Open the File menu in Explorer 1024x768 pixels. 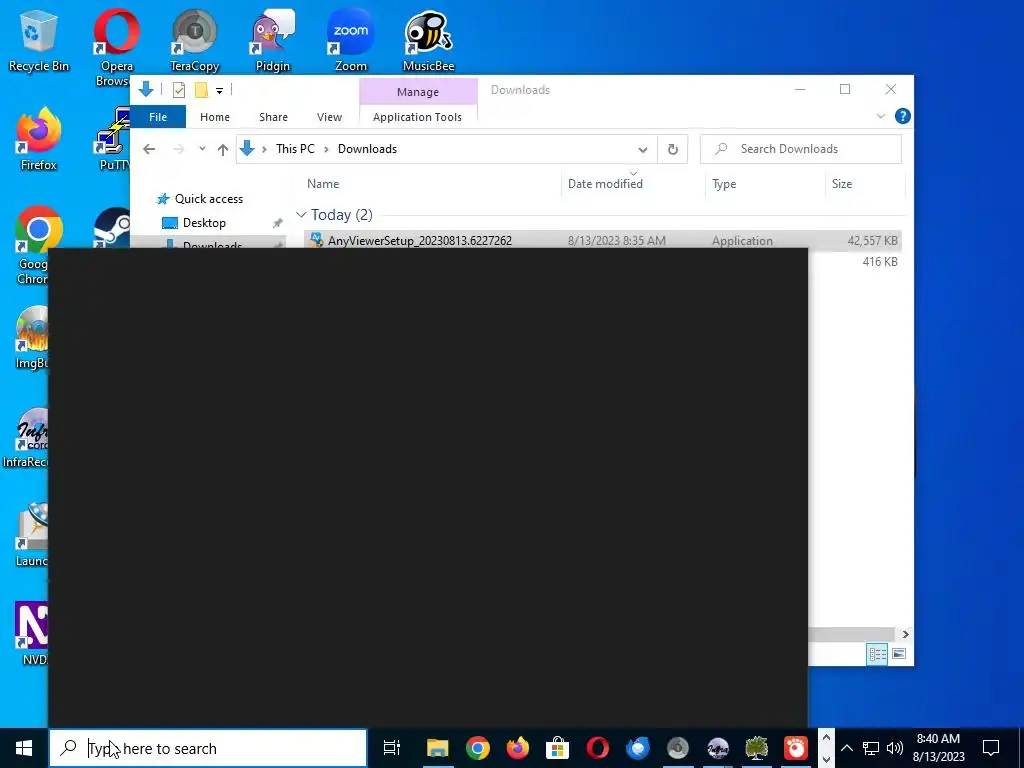pyautogui.click(x=158, y=117)
